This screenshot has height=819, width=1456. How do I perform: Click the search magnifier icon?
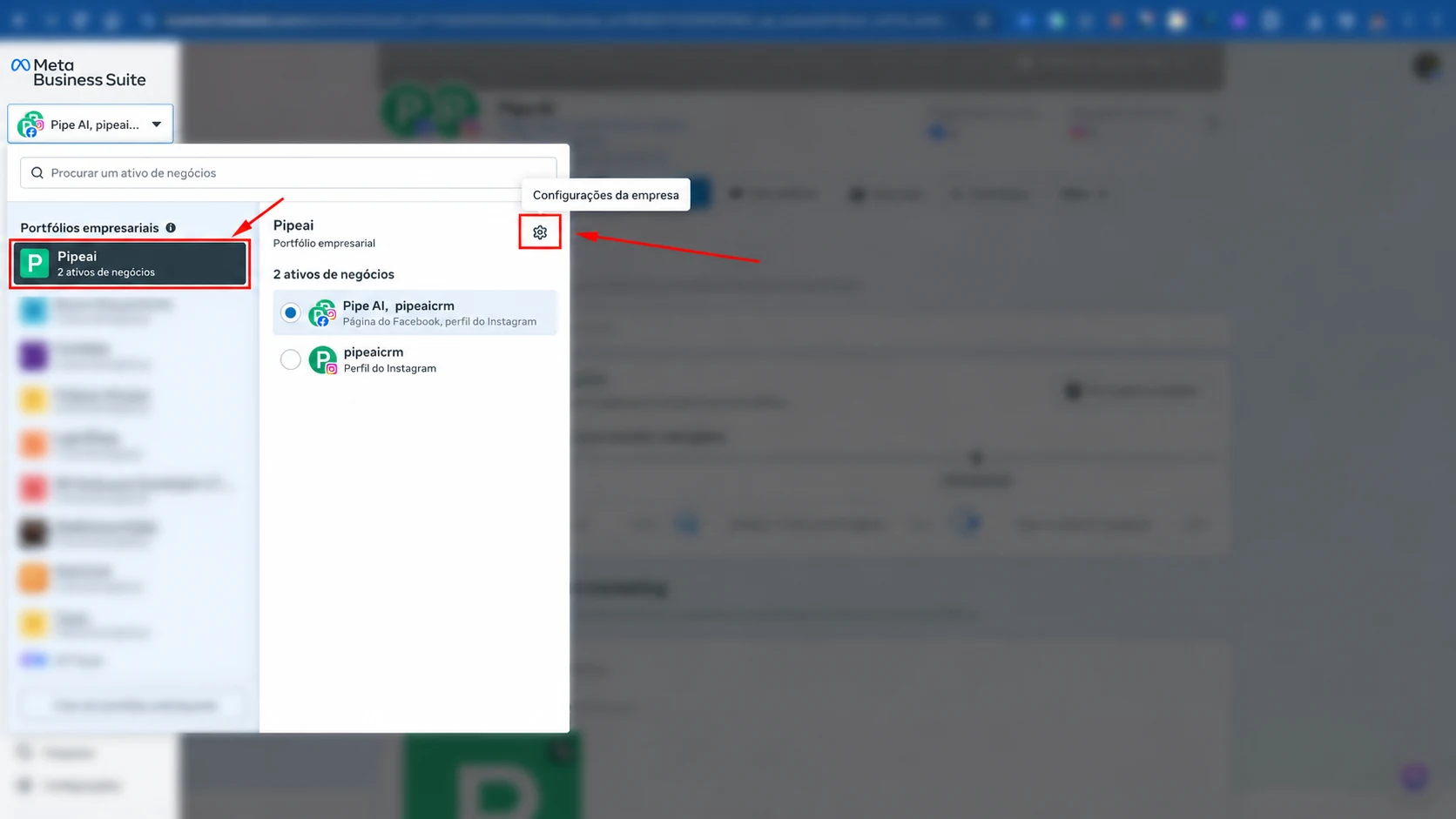(37, 172)
